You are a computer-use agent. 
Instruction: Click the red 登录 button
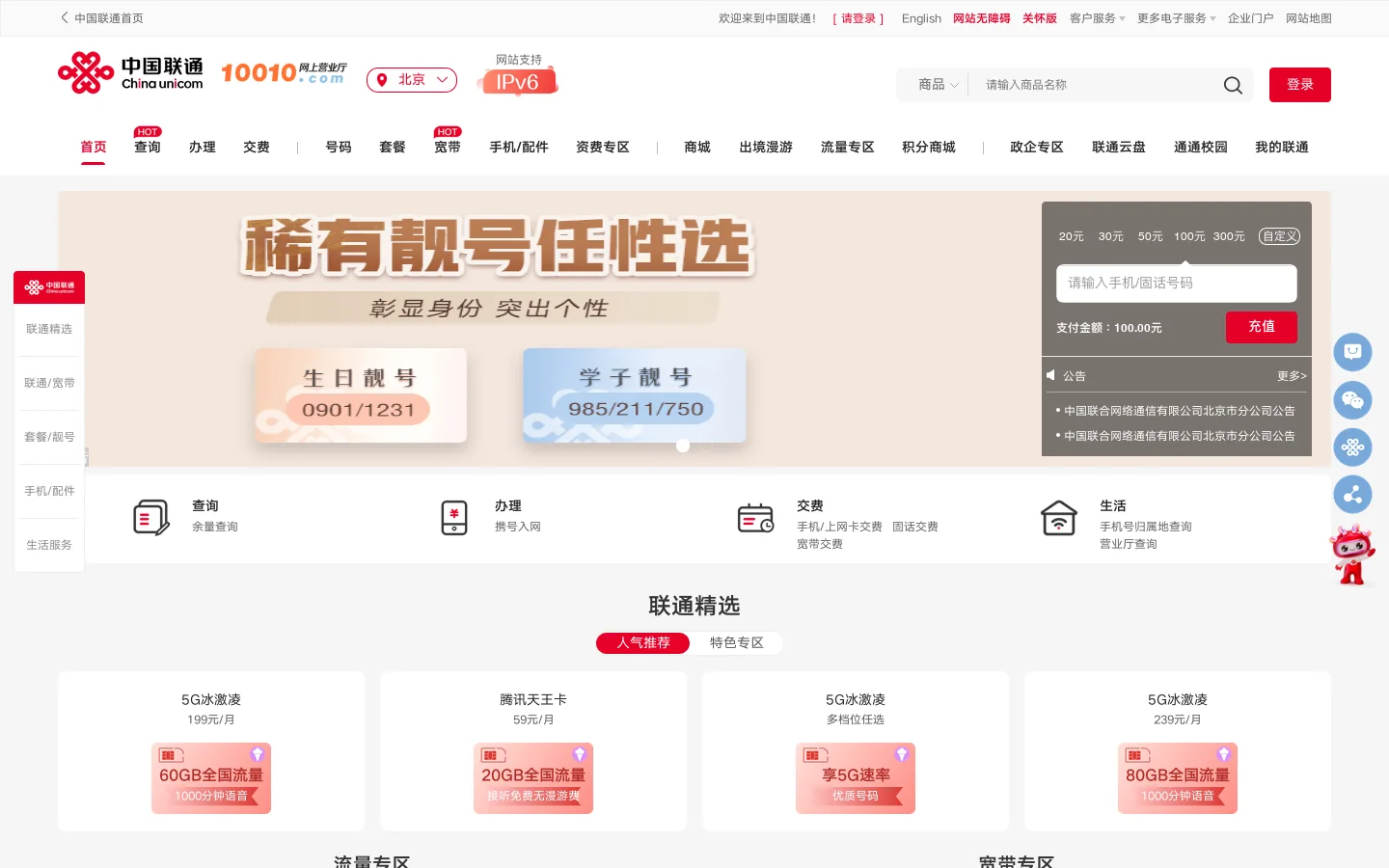click(1300, 85)
